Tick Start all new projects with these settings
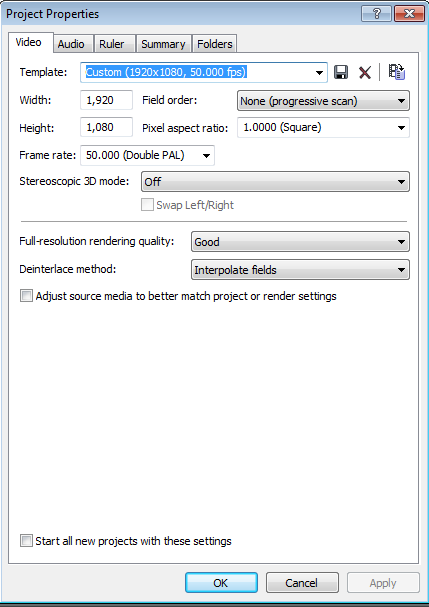The image size is (429, 607). pos(26,541)
